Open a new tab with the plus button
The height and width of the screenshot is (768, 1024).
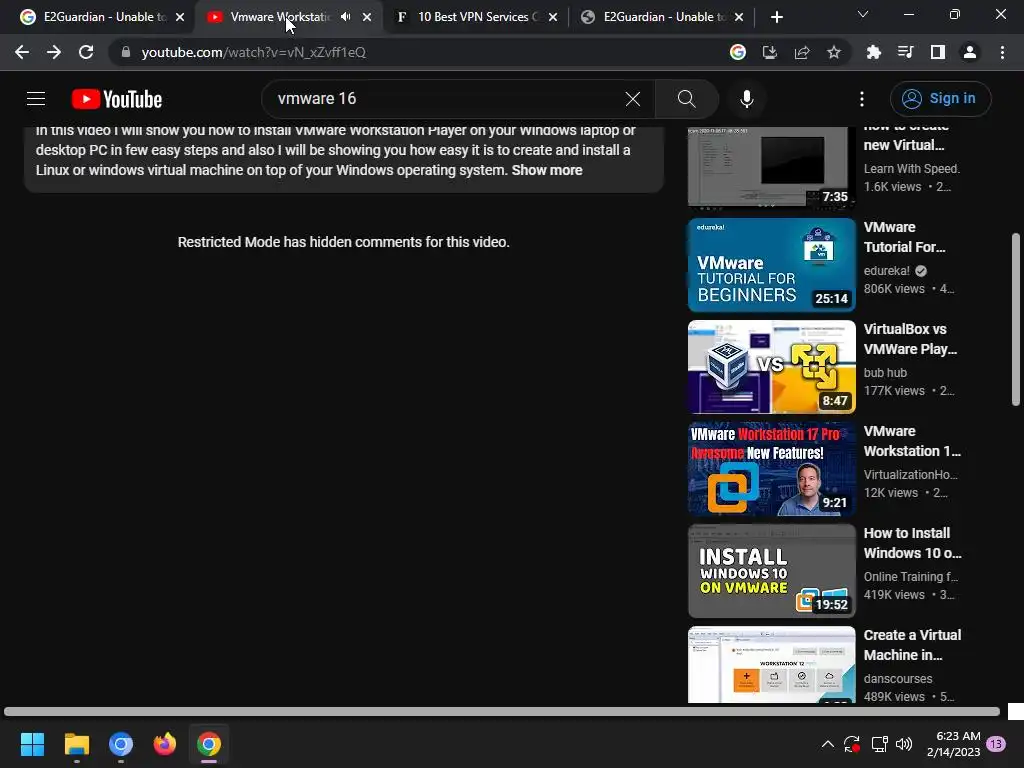click(x=776, y=17)
